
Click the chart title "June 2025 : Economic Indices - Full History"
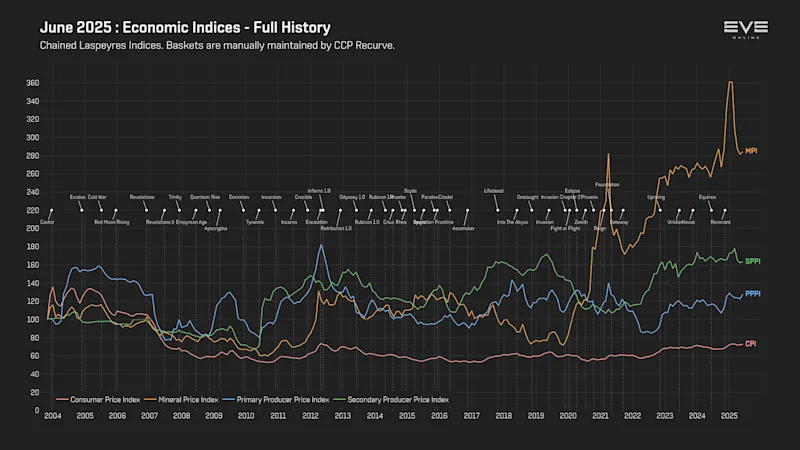[185, 27]
